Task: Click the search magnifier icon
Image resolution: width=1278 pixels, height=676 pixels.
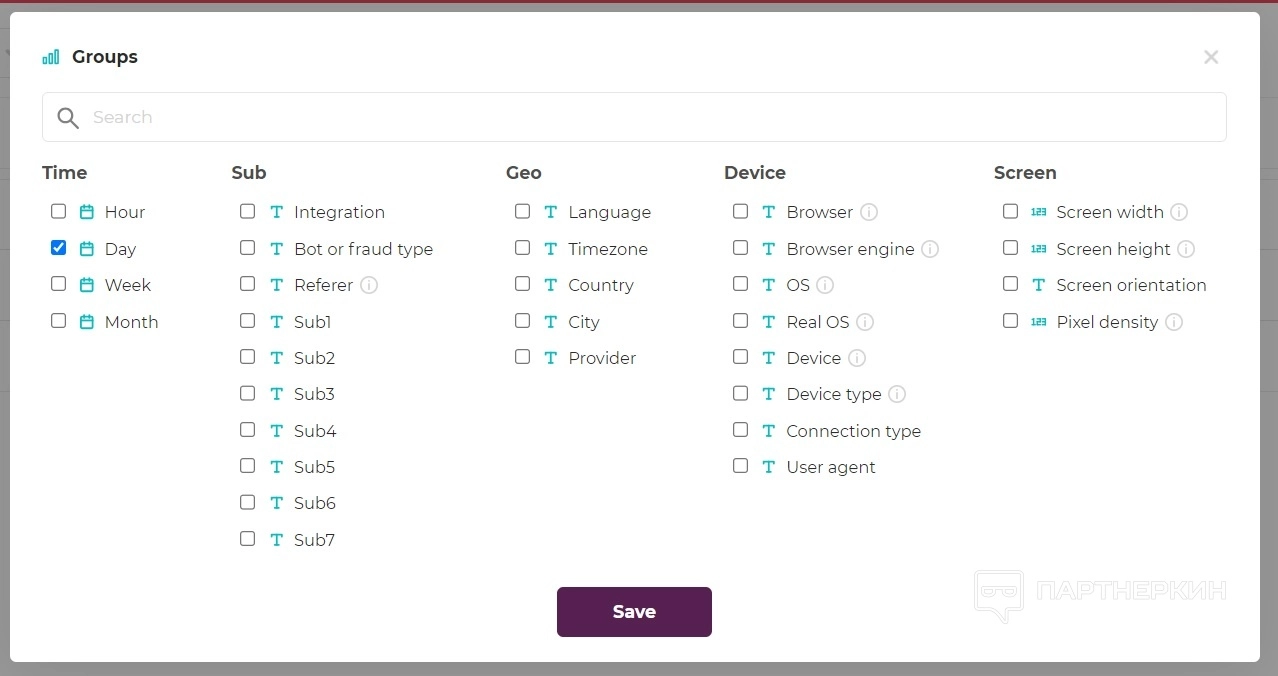Action: coord(68,118)
